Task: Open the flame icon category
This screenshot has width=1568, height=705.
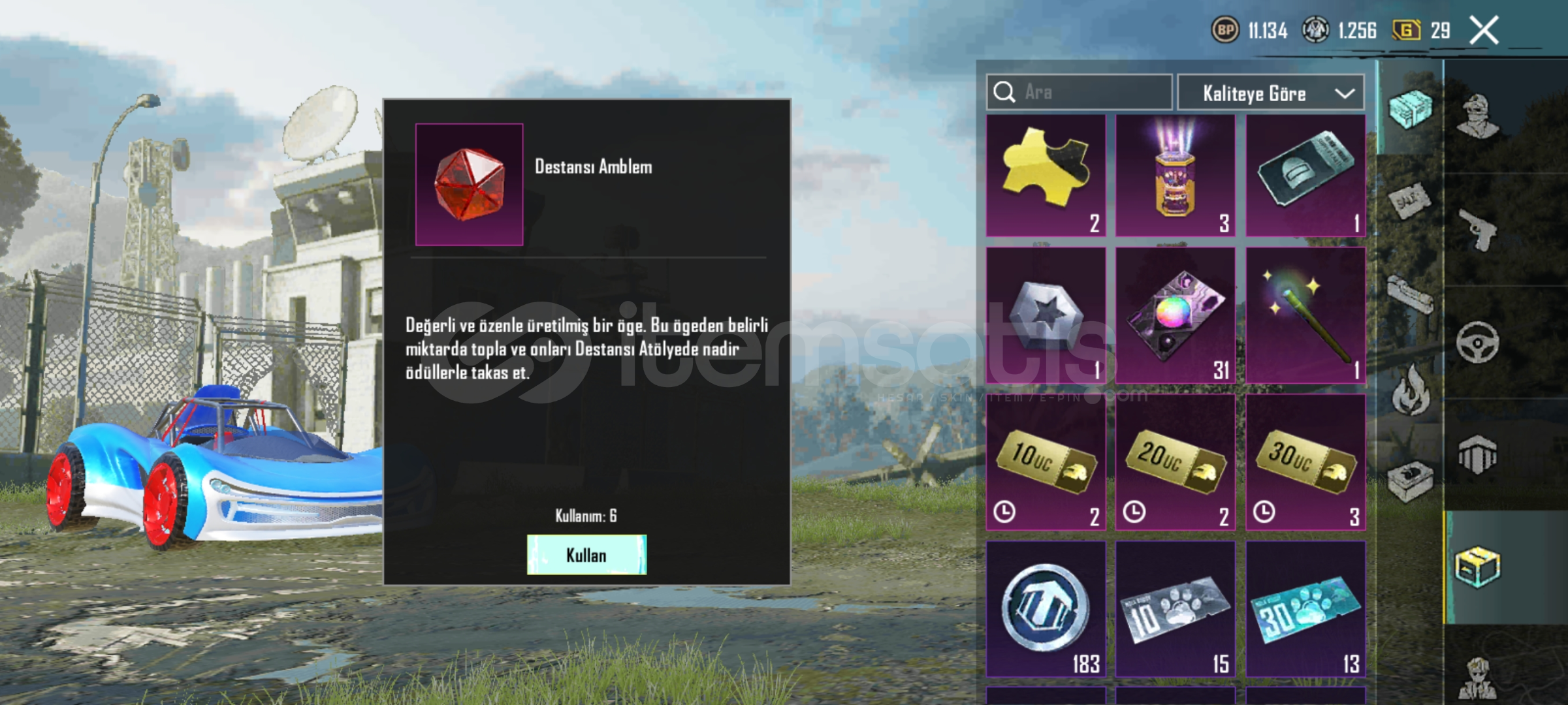Action: click(x=1410, y=390)
